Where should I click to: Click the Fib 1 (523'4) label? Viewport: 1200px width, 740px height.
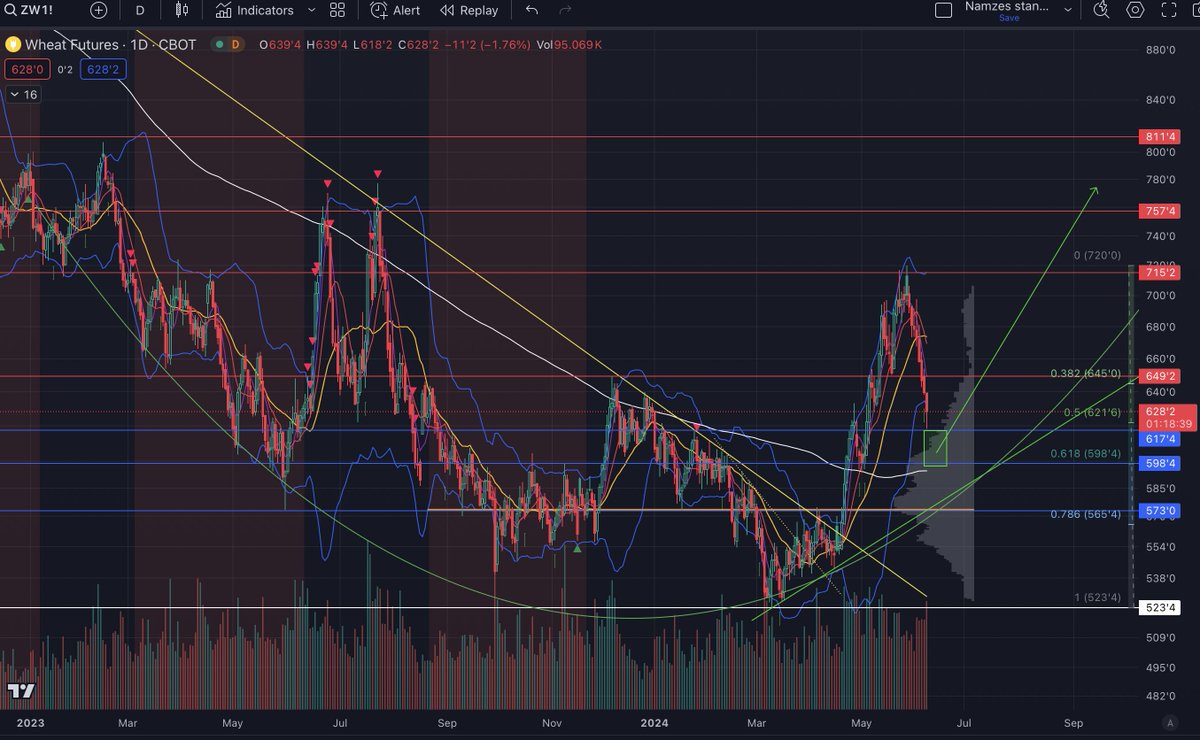point(1096,597)
